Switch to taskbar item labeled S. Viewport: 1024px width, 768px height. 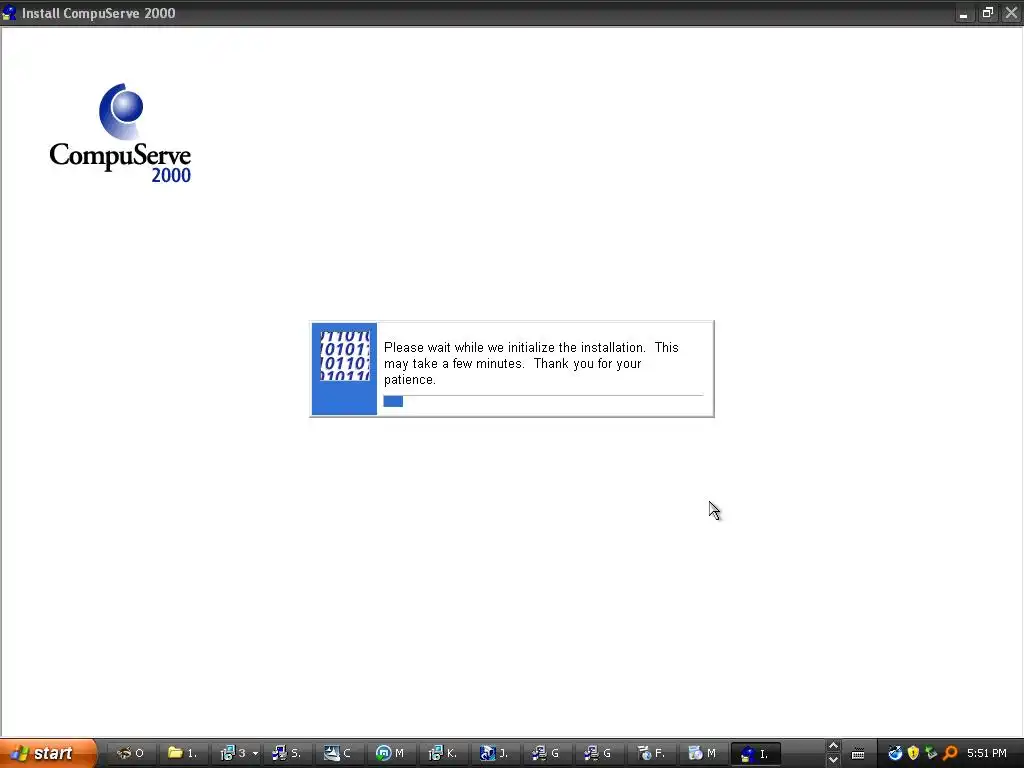[x=287, y=754]
